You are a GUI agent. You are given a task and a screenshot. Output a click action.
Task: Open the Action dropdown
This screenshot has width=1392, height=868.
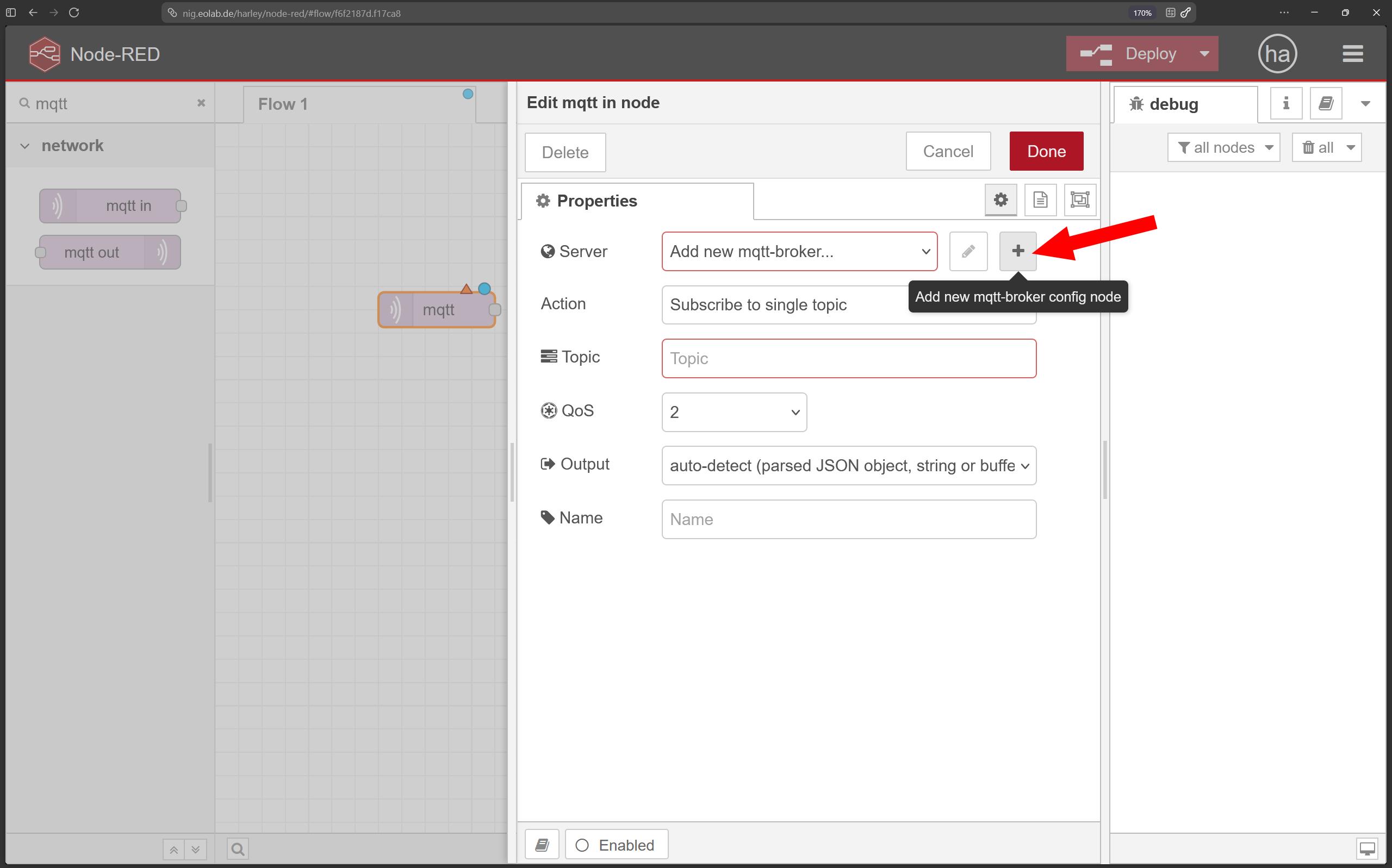849,305
